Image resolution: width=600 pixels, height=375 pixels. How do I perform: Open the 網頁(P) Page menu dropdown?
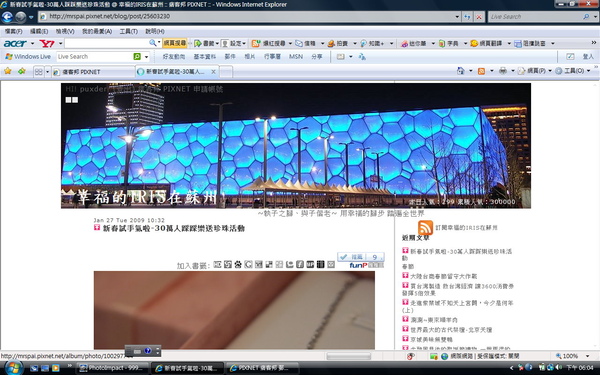coord(550,71)
